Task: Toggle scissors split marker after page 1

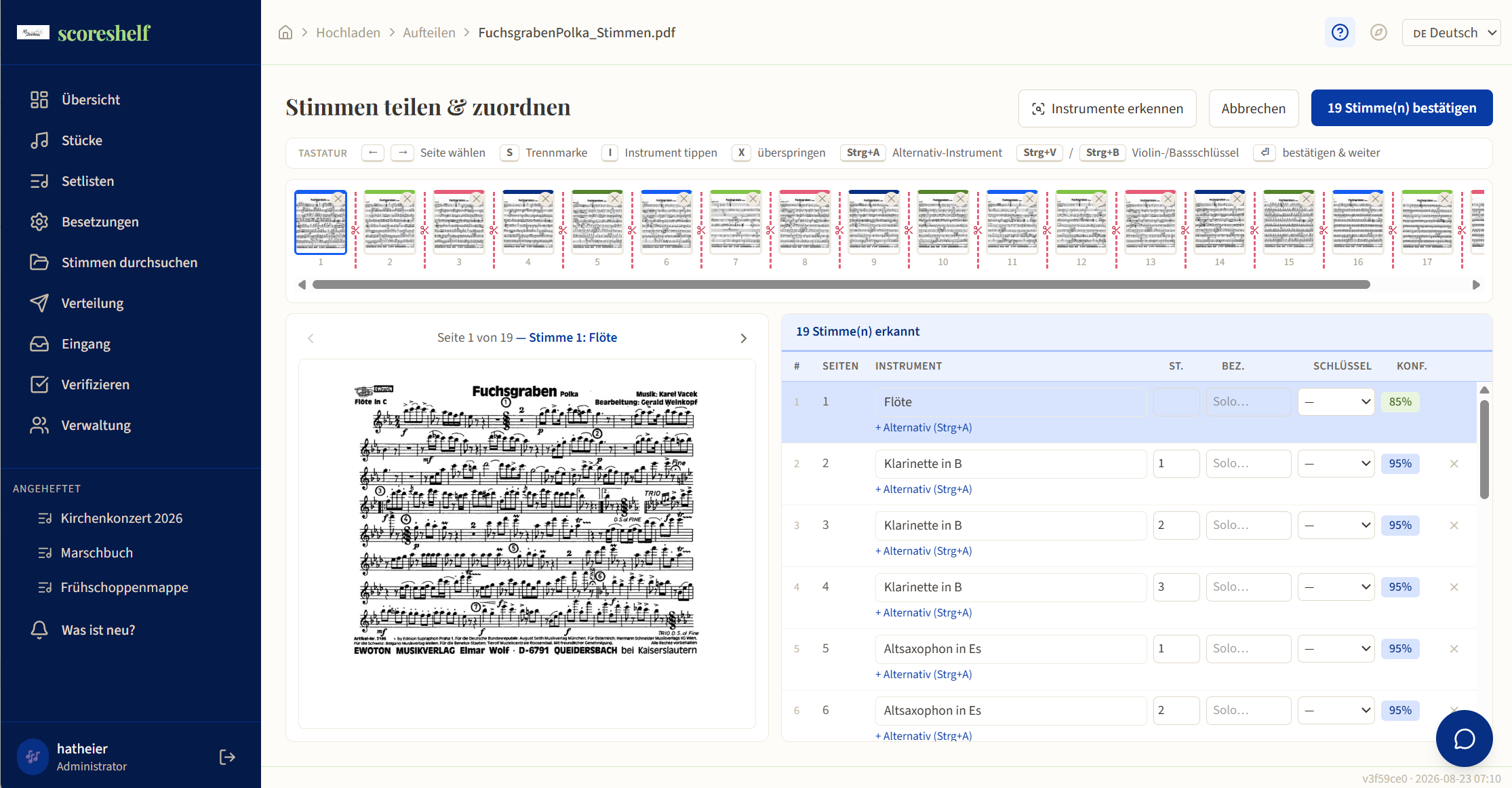Action: [x=355, y=231]
